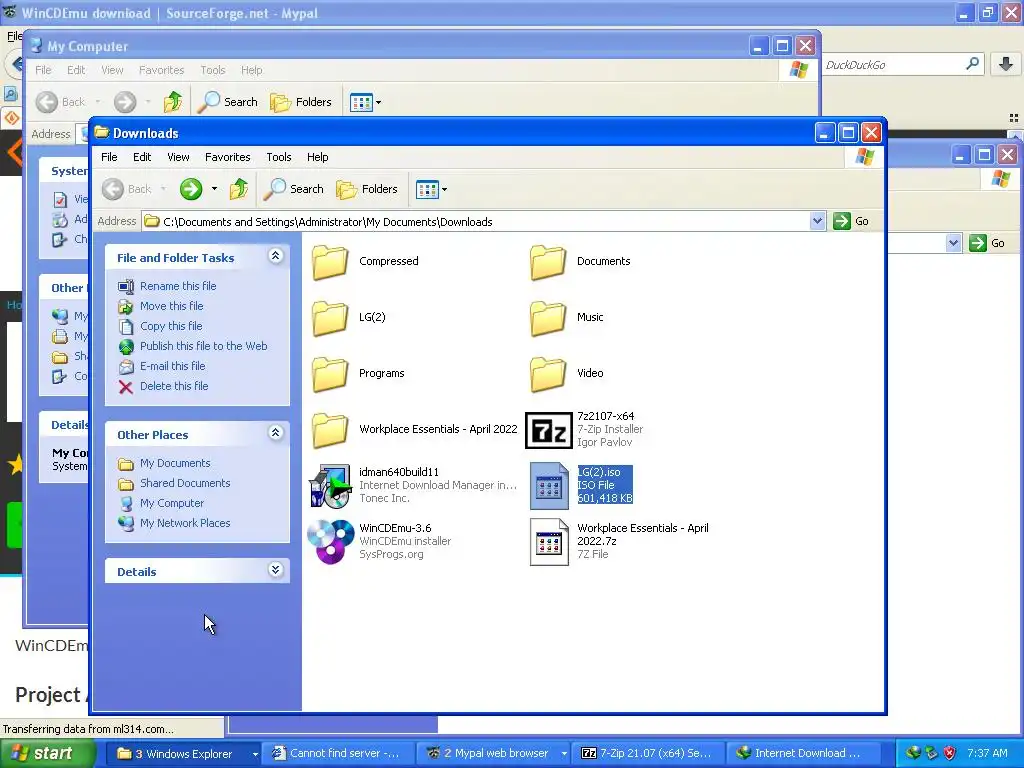The width and height of the screenshot is (1024, 768).
Task: Select Workplace Essentials - April 2022.7z file icon
Action: point(549,542)
